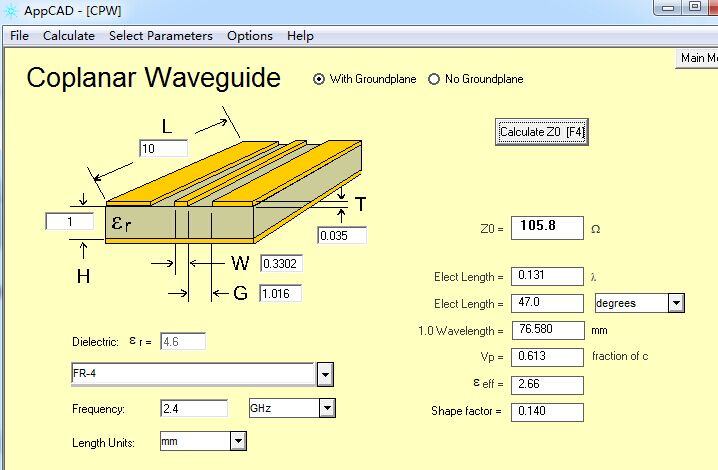Click the Elect Length 0.131 lambda field
The image size is (718, 470).
(x=547, y=276)
